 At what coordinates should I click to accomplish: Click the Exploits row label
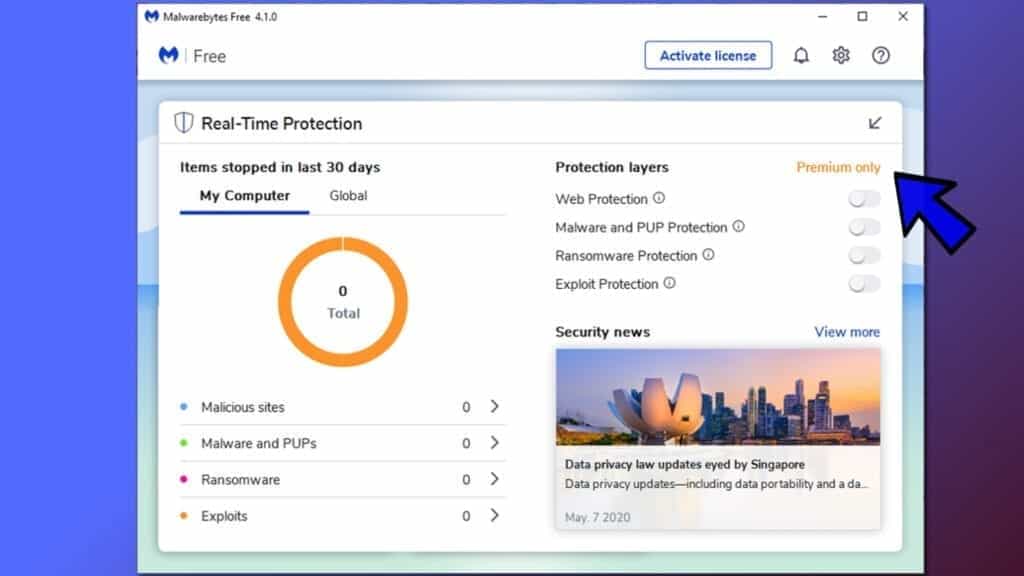click(x=224, y=517)
